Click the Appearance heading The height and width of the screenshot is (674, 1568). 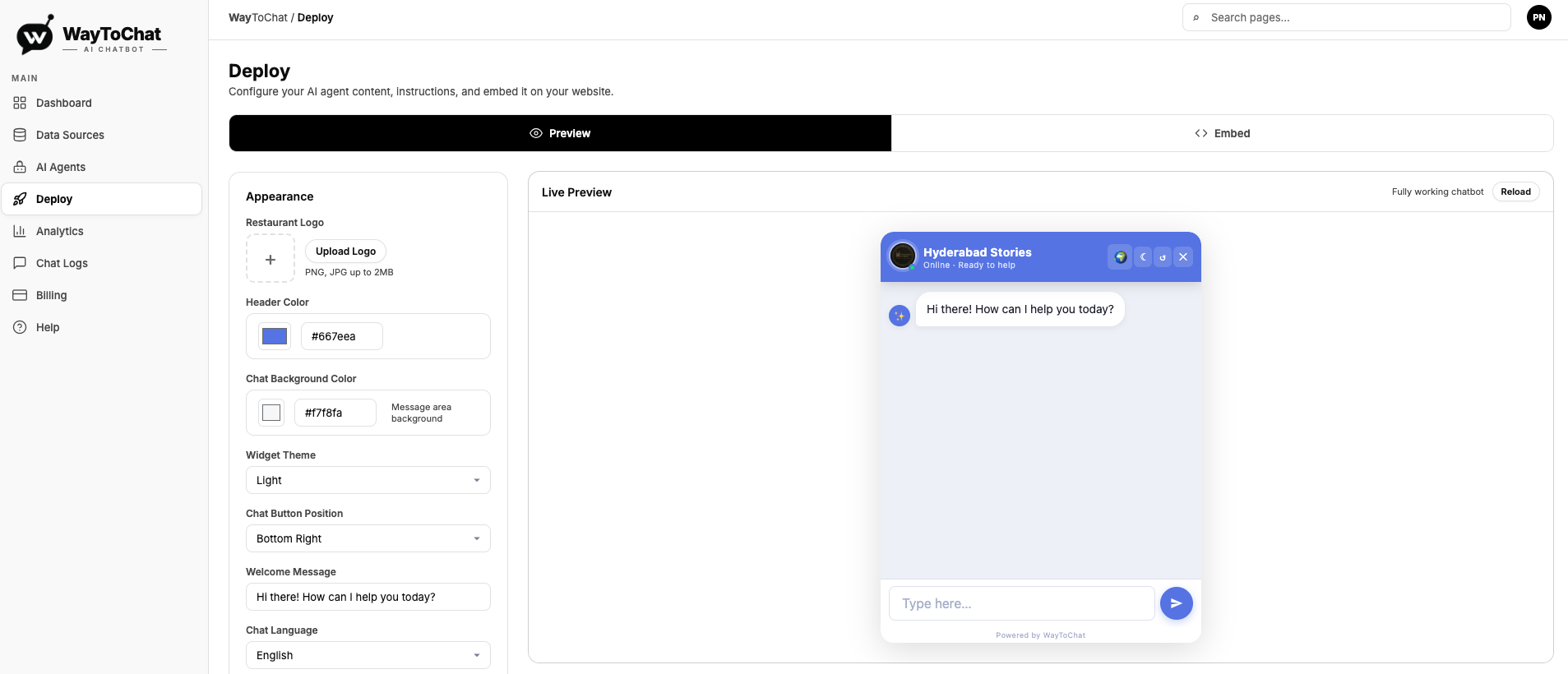pos(280,196)
